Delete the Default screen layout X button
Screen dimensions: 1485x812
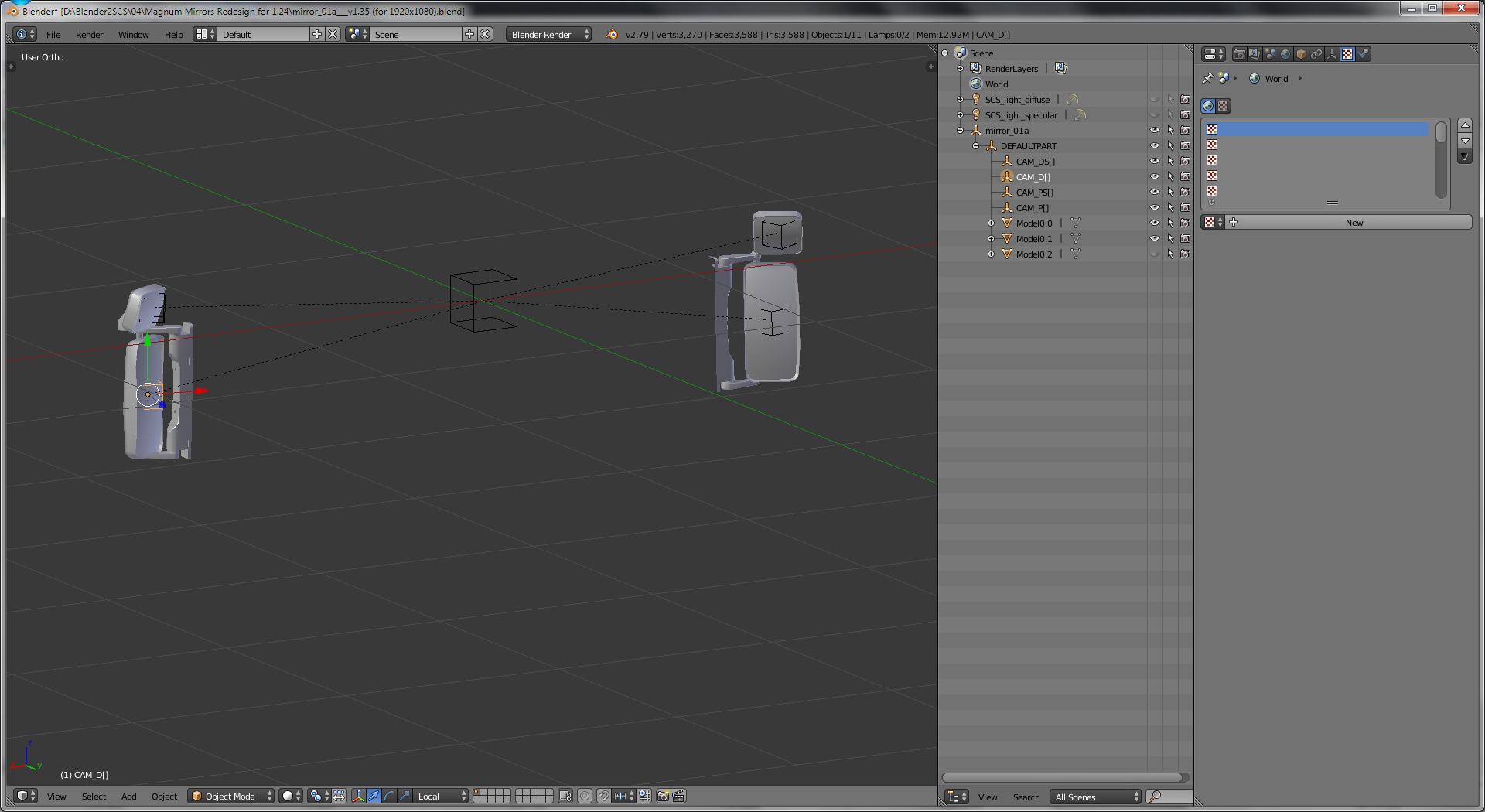coord(333,34)
